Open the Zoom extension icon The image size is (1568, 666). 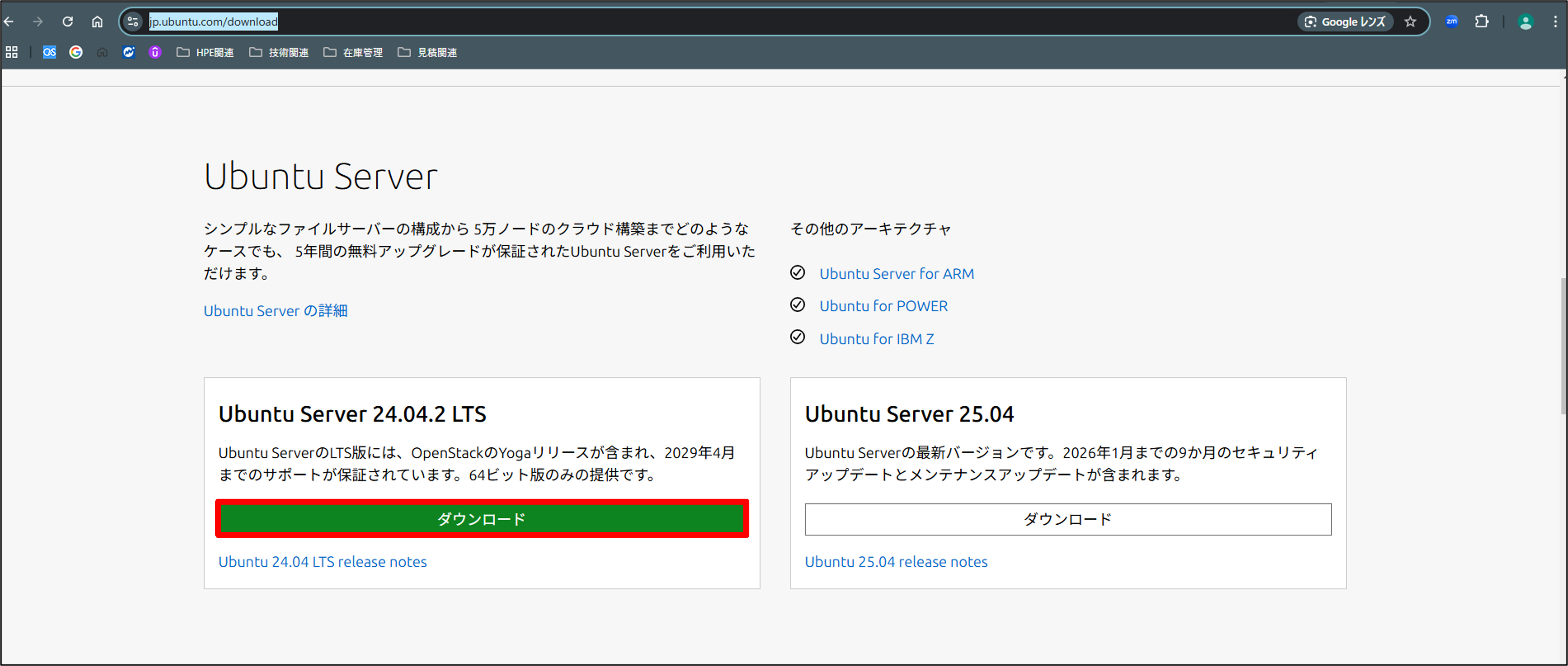(1452, 21)
